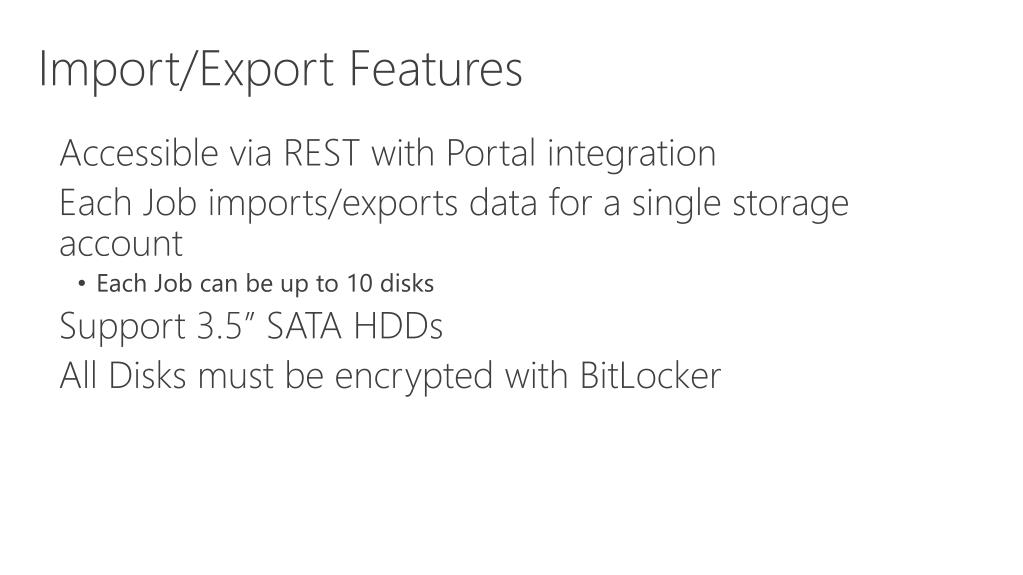Select the word 'REST' in first line
The height and width of the screenshot is (575, 1023).
322,153
